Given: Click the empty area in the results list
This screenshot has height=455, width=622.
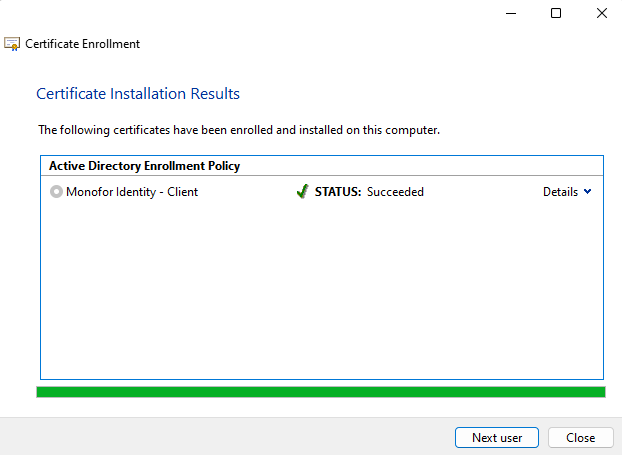Looking at the screenshot, I should [320, 290].
